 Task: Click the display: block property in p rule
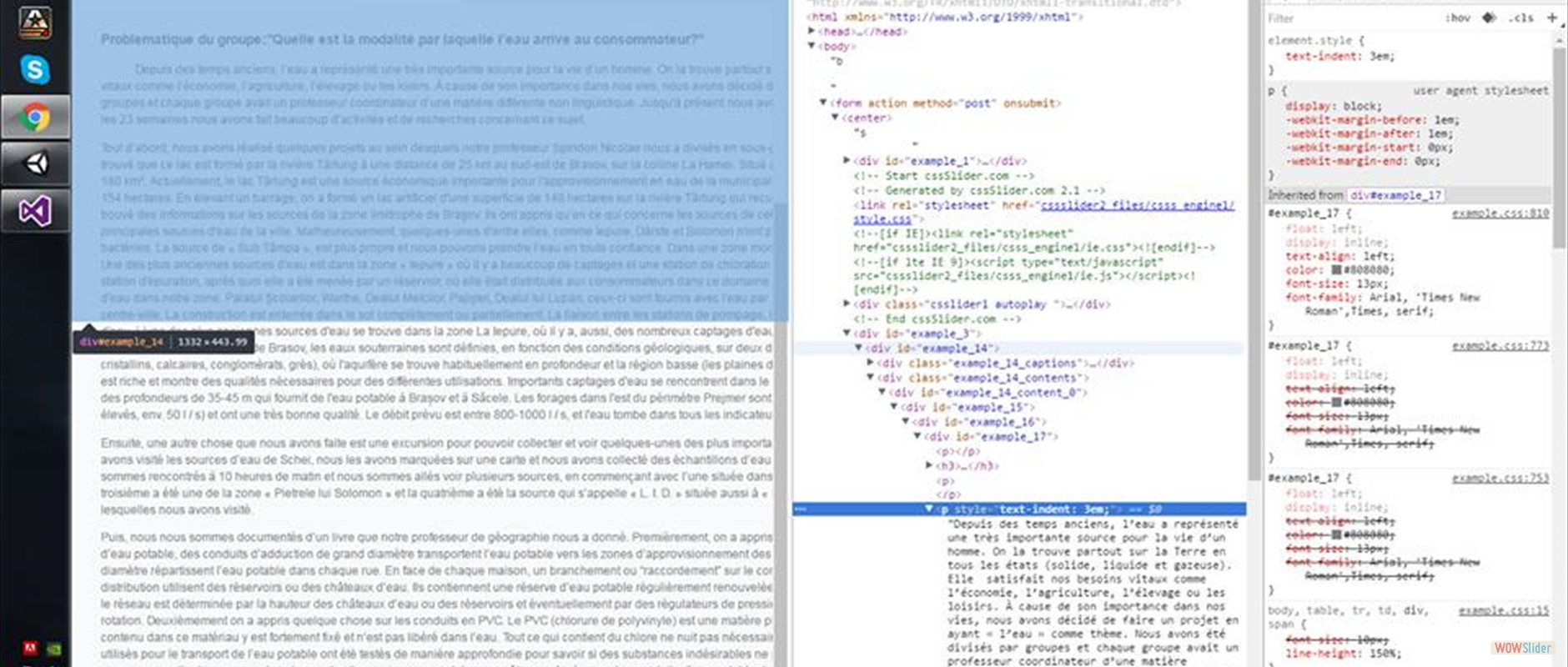pos(1333,106)
